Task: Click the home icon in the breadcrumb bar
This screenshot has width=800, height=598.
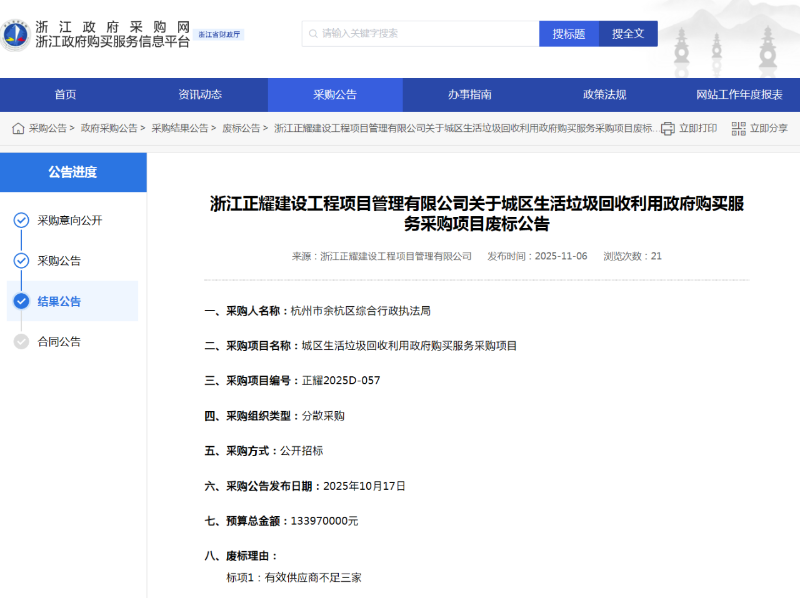Action: click(x=18, y=128)
